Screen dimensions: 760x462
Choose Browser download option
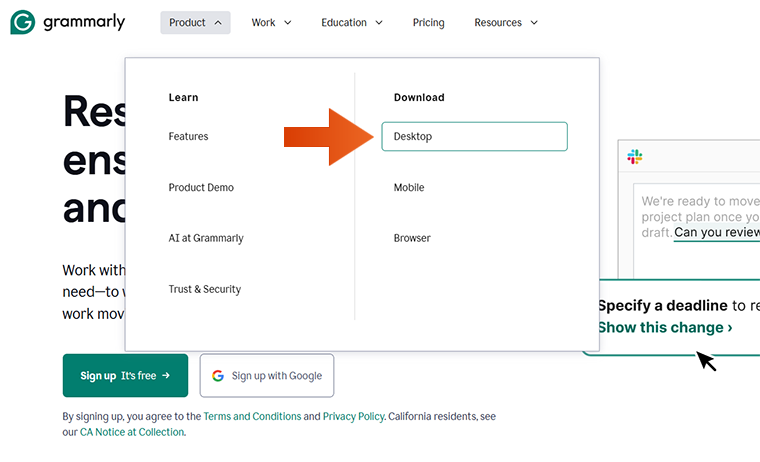412,239
